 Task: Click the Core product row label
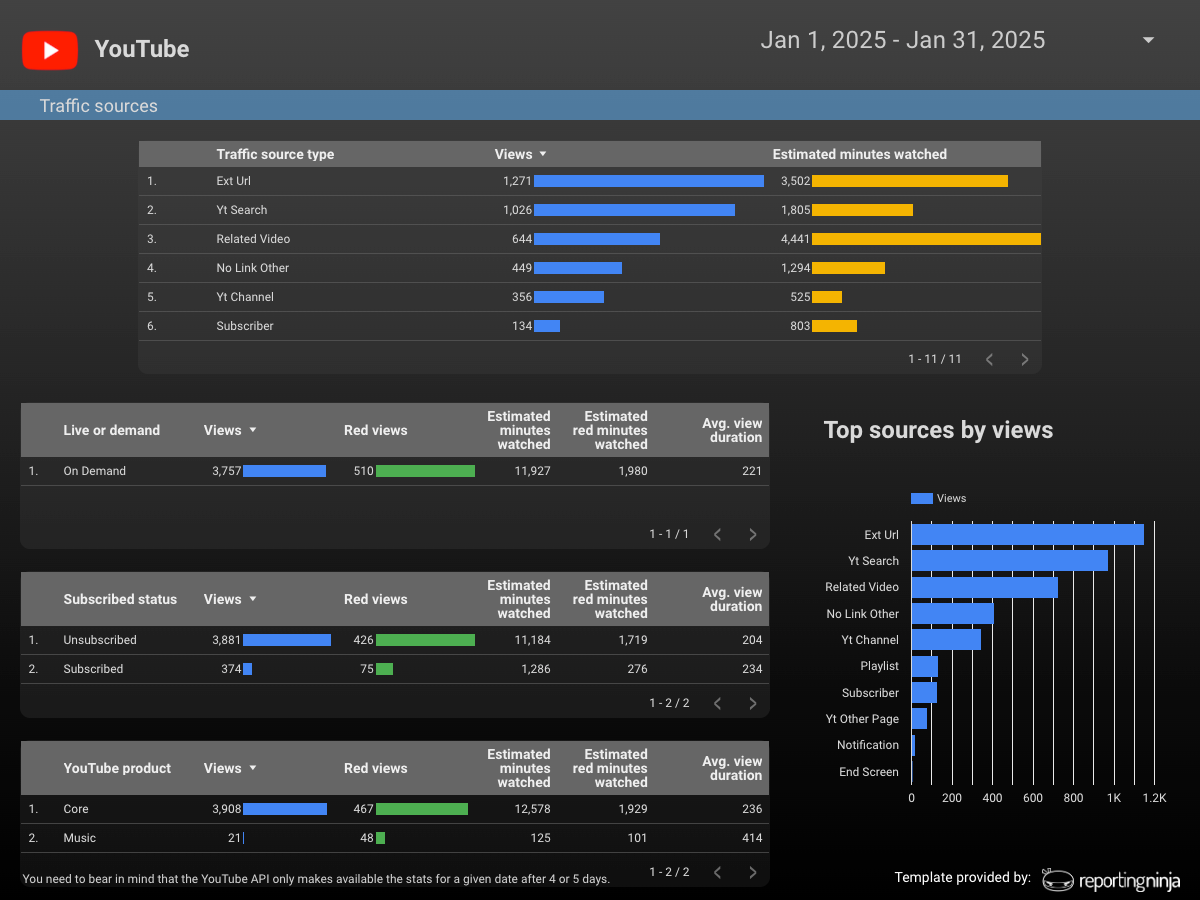pos(76,809)
